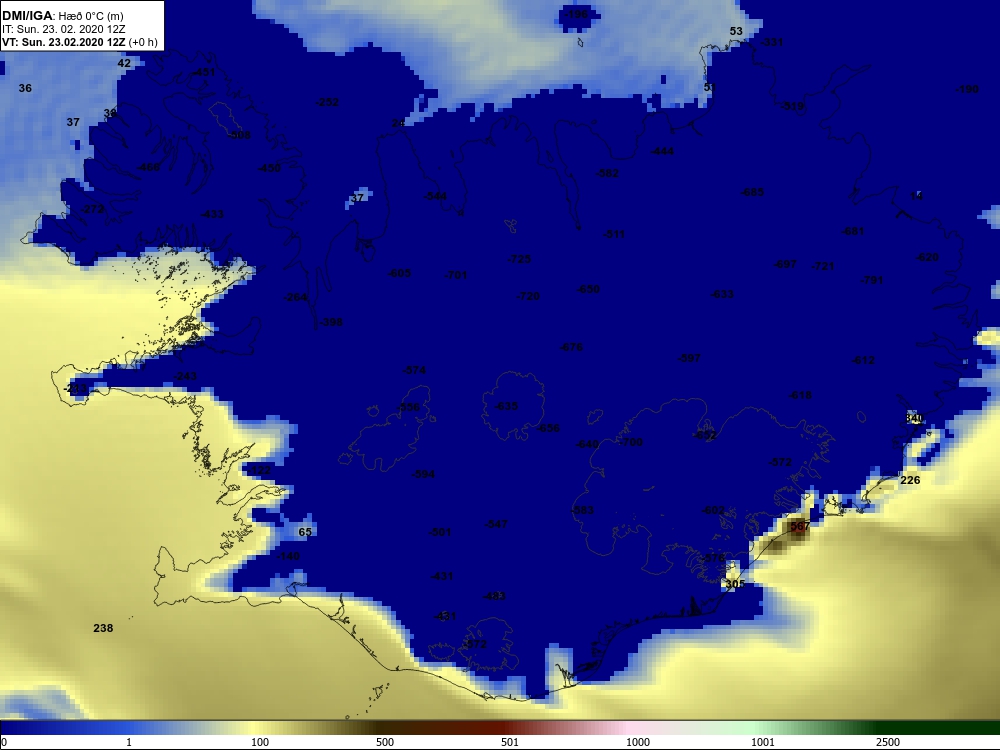Click the 'VT: Sun. 23.02.2020 12Z (+0 h)' line
Viewport: 1000px width, 750px height.
click(x=80, y=42)
